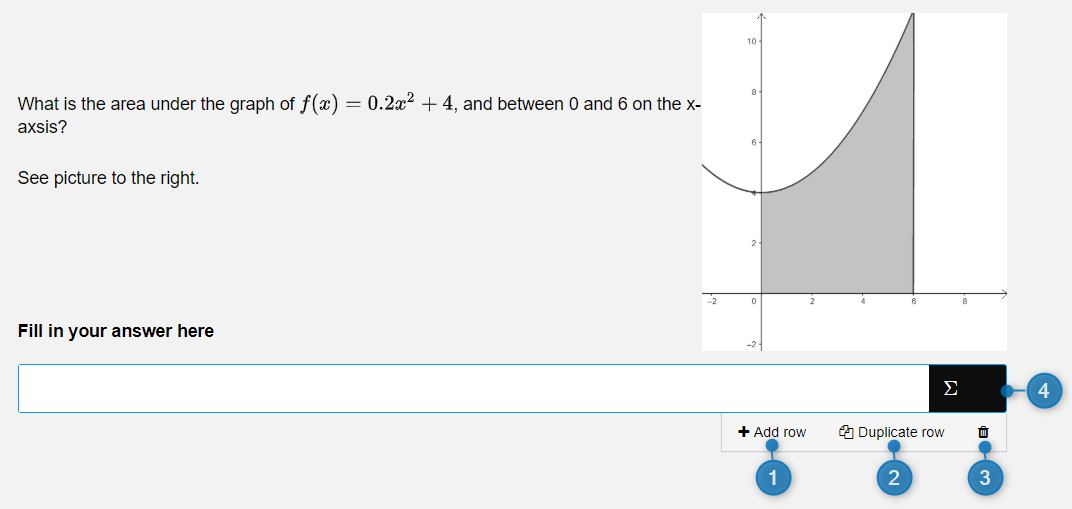The height and width of the screenshot is (509, 1072).
Task: Click the y-axis label 10 on the graph
Action: pyautogui.click(x=751, y=42)
